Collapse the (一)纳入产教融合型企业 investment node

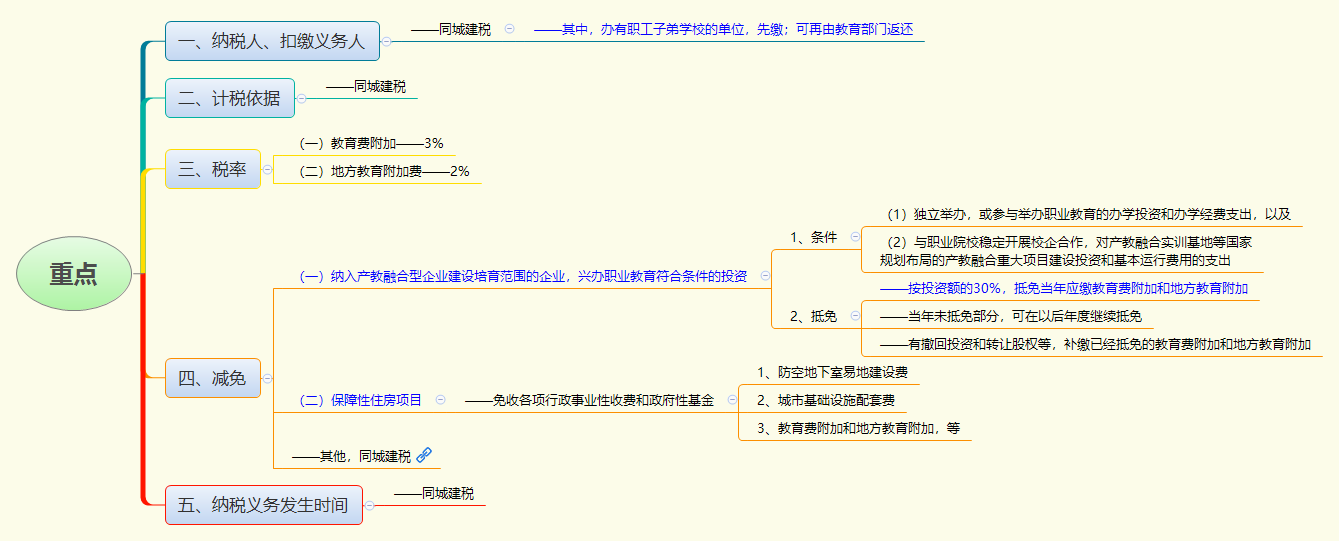tap(765, 276)
